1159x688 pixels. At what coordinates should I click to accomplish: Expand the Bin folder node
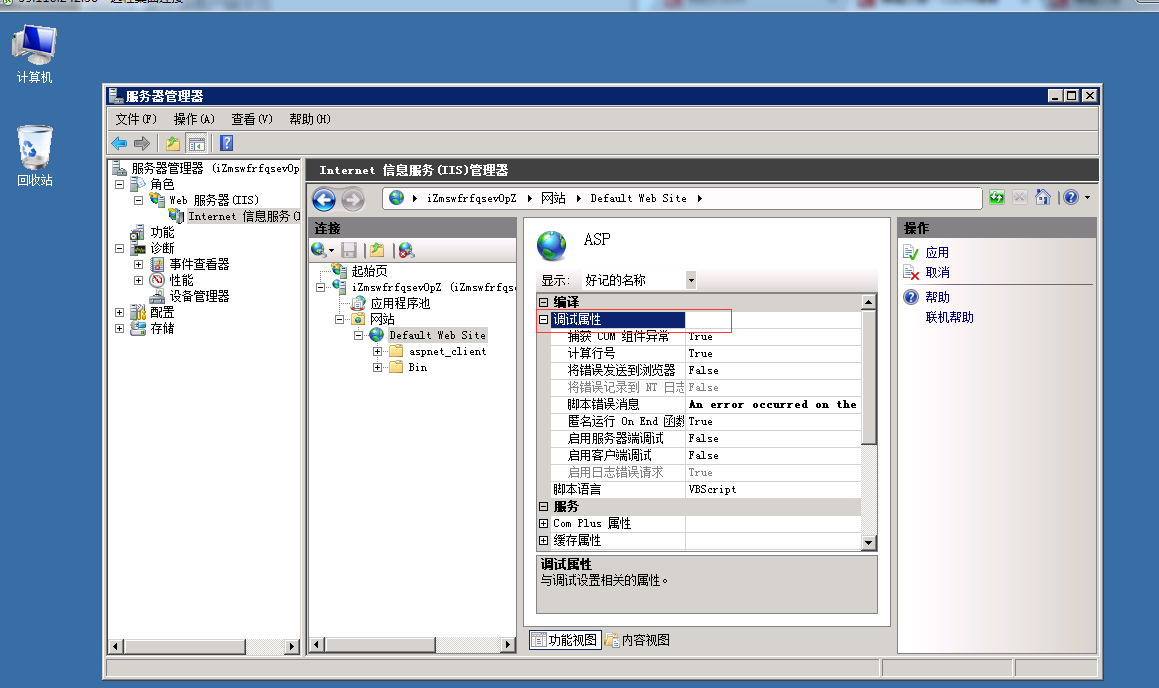click(378, 367)
